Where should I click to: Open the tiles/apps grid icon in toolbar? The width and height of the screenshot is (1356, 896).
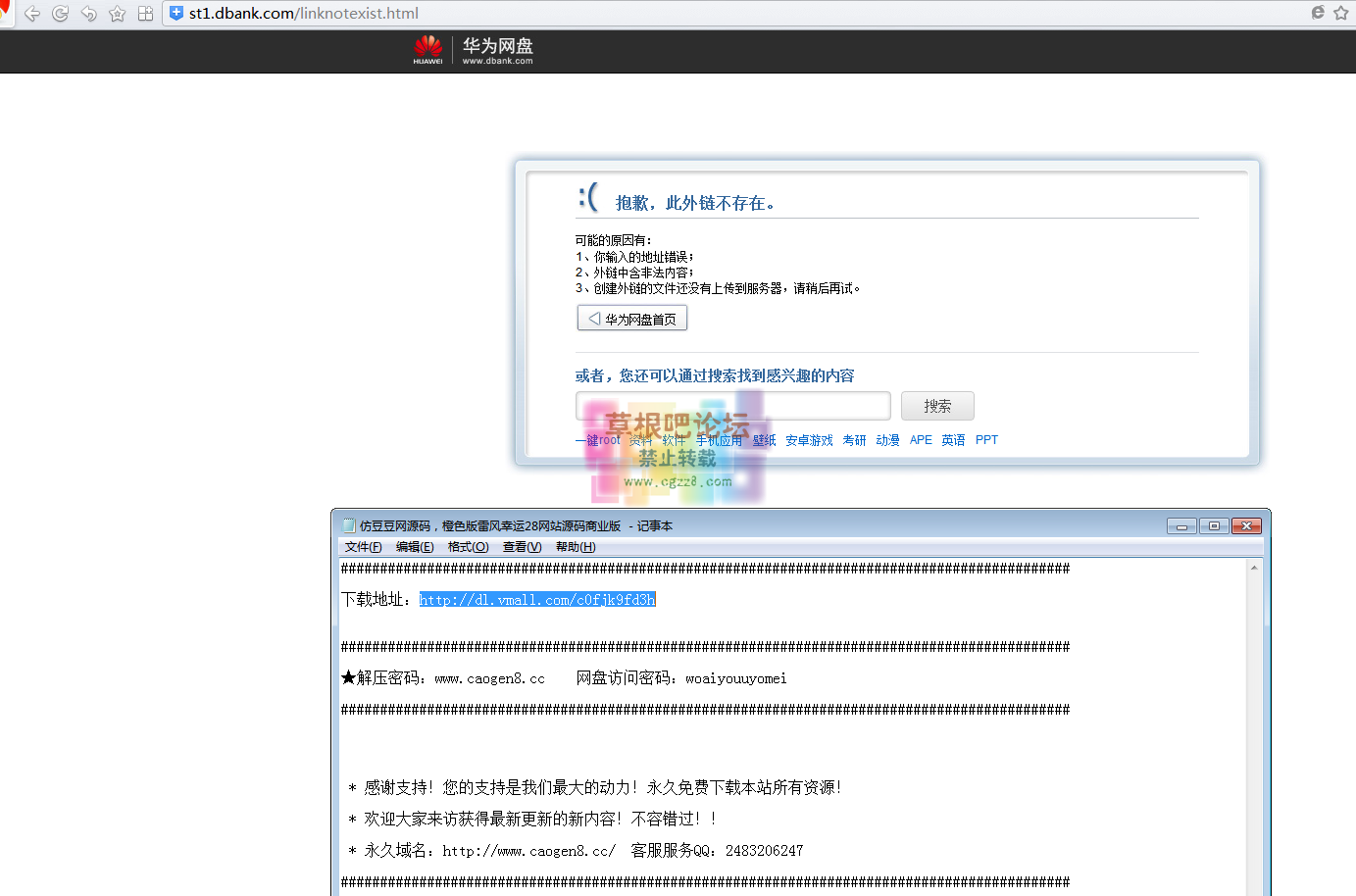tap(145, 14)
